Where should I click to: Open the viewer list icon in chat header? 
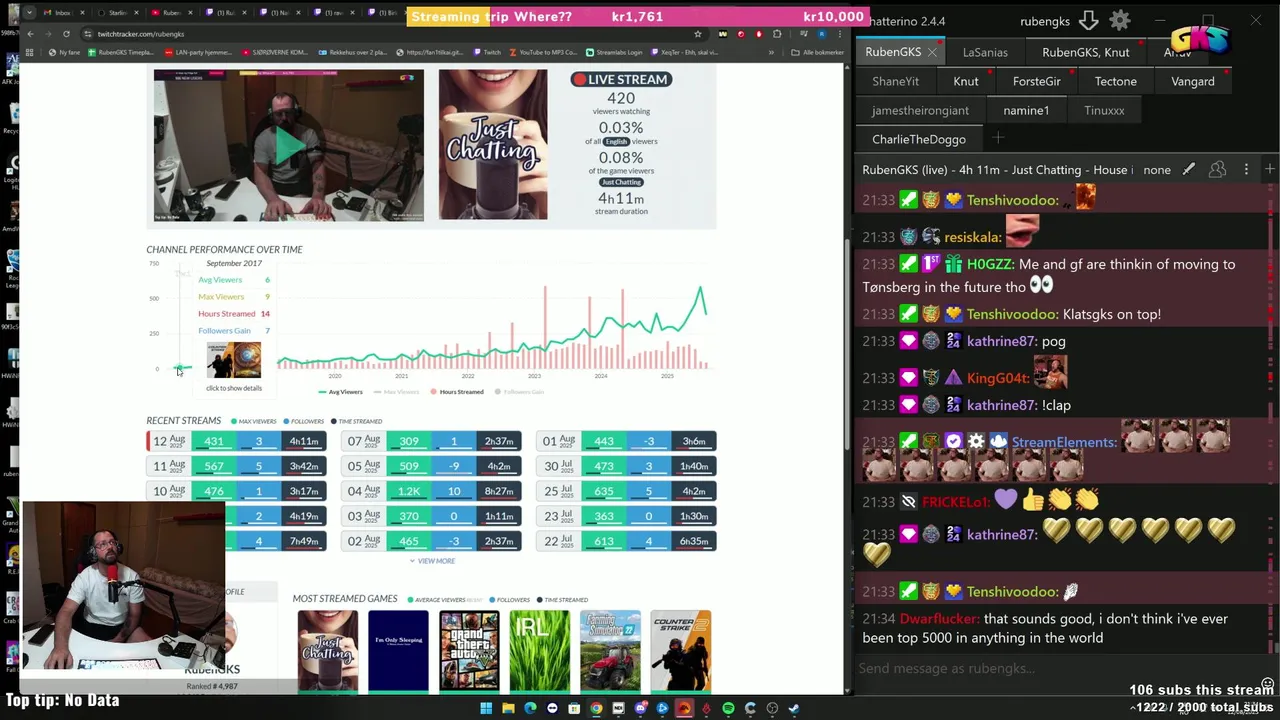click(x=1217, y=170)
